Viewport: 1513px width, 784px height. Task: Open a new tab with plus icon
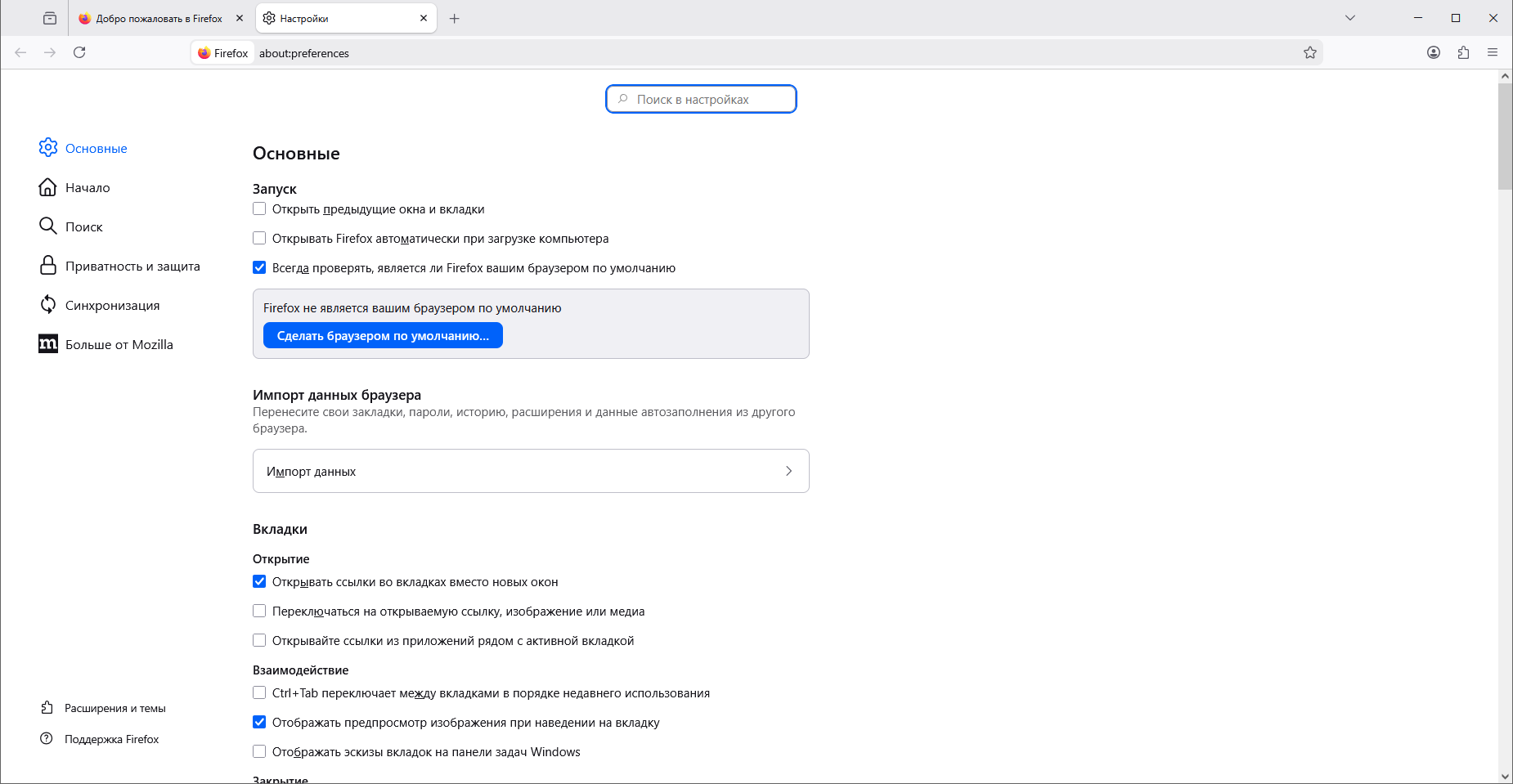(x=455, y=18)
